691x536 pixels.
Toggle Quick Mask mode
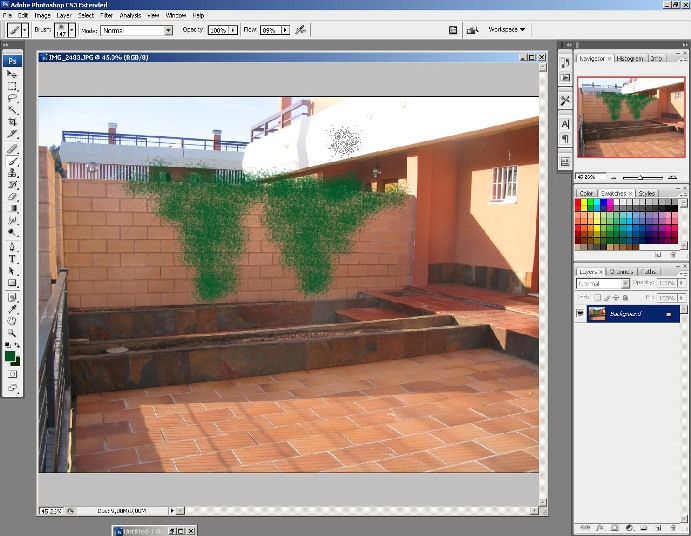[x=12, y=374]
